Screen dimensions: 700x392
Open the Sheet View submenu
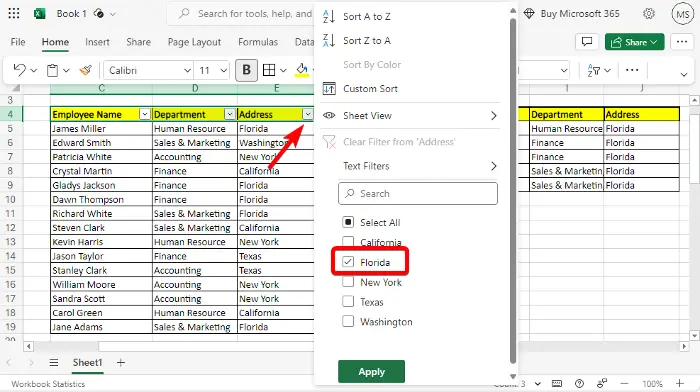coord(409,116)
